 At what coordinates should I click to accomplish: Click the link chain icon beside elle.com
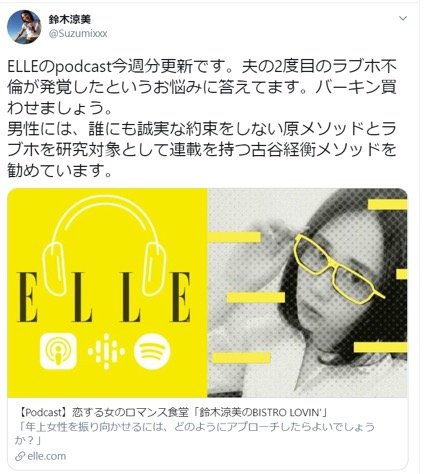coord(20,456)
